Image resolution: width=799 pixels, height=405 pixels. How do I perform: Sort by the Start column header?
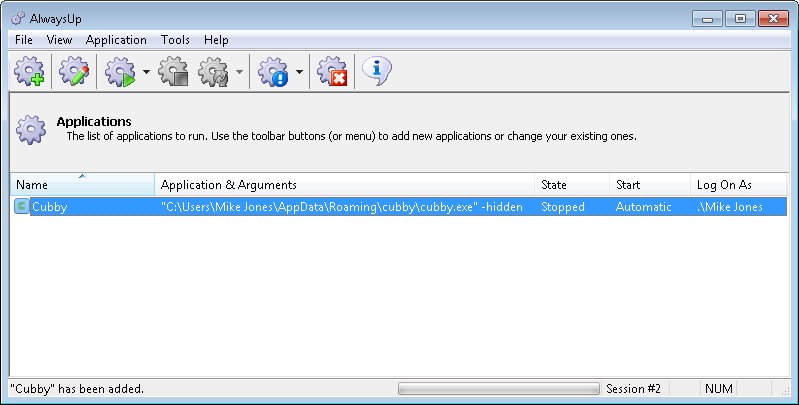point(650,184)
